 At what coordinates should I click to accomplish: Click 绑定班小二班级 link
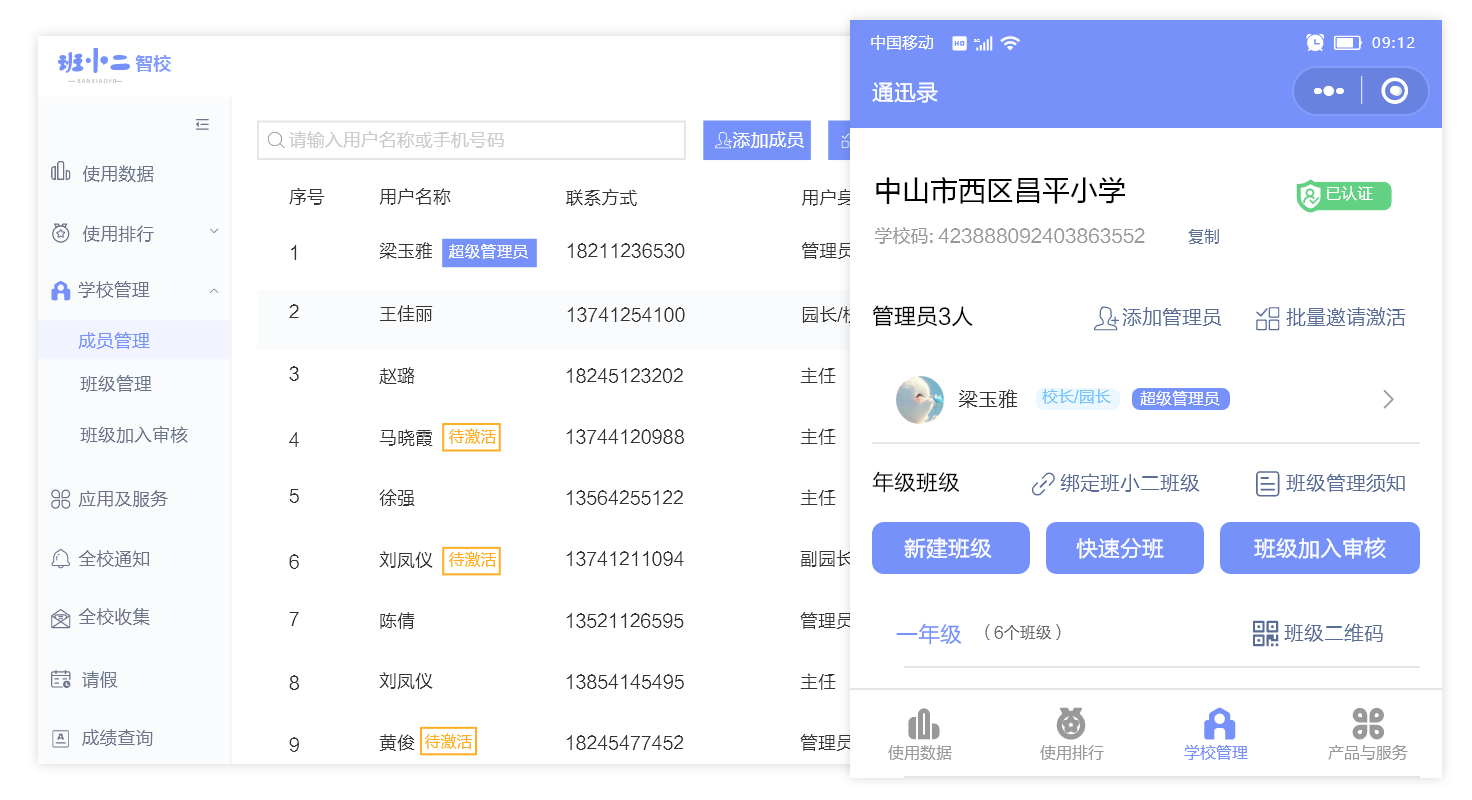[x=1115, y=484]
